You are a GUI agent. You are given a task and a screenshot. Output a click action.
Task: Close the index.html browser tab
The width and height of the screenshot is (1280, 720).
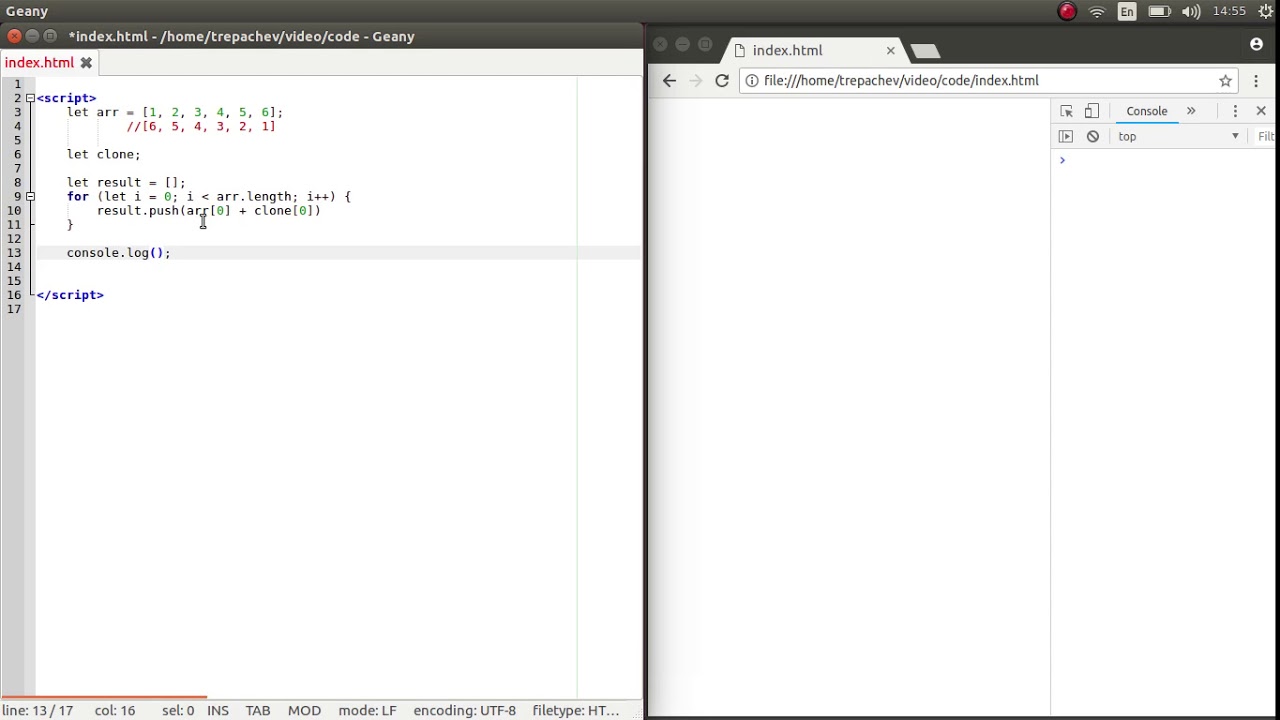coord(890,50)
